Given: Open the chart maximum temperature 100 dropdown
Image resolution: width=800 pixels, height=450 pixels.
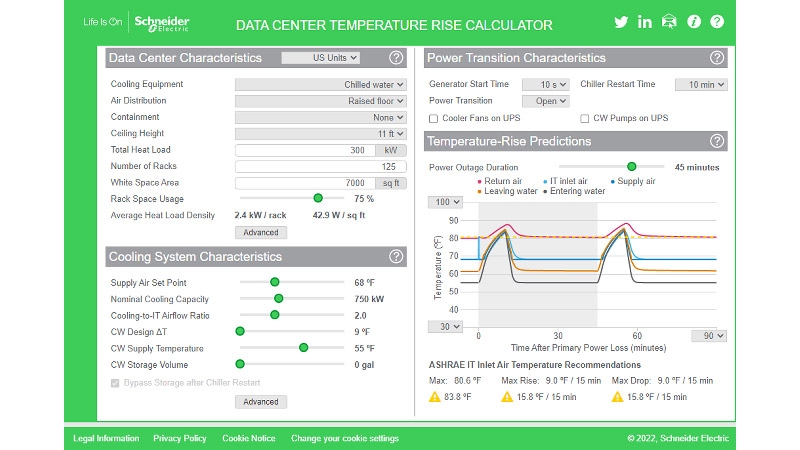Looking at the screenshot, I should point(445,202).
